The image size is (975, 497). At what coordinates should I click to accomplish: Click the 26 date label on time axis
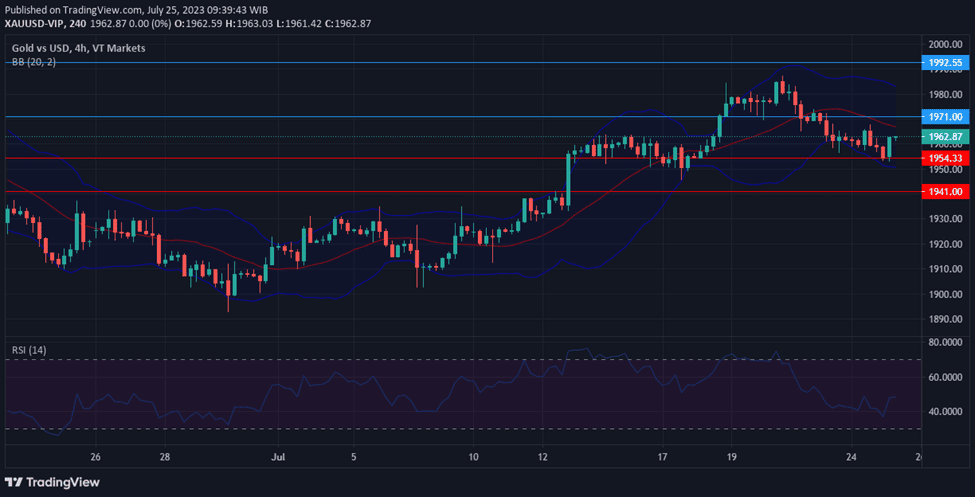(x=95, y=457)
